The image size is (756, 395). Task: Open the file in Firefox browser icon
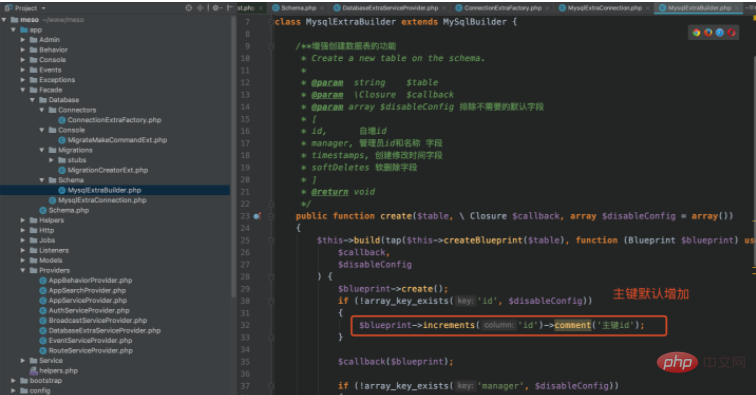[x=708, y=32]
